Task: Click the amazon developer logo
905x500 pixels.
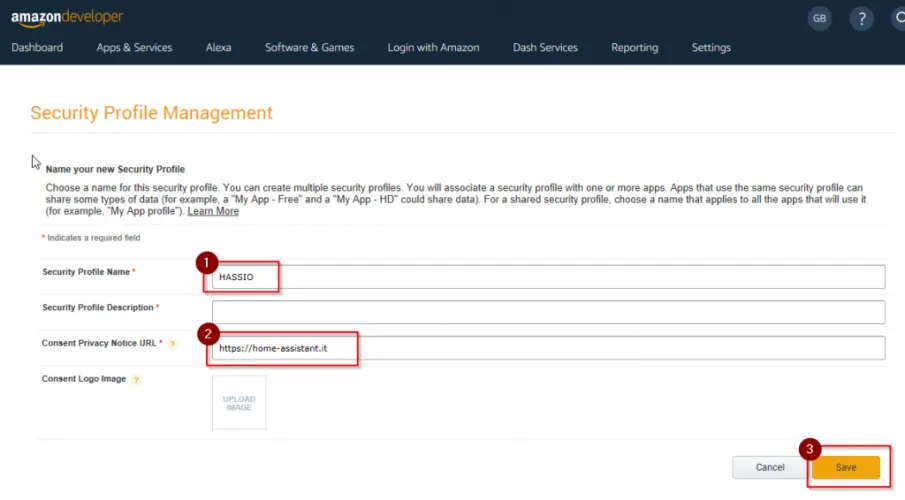Action: [67, 18]
